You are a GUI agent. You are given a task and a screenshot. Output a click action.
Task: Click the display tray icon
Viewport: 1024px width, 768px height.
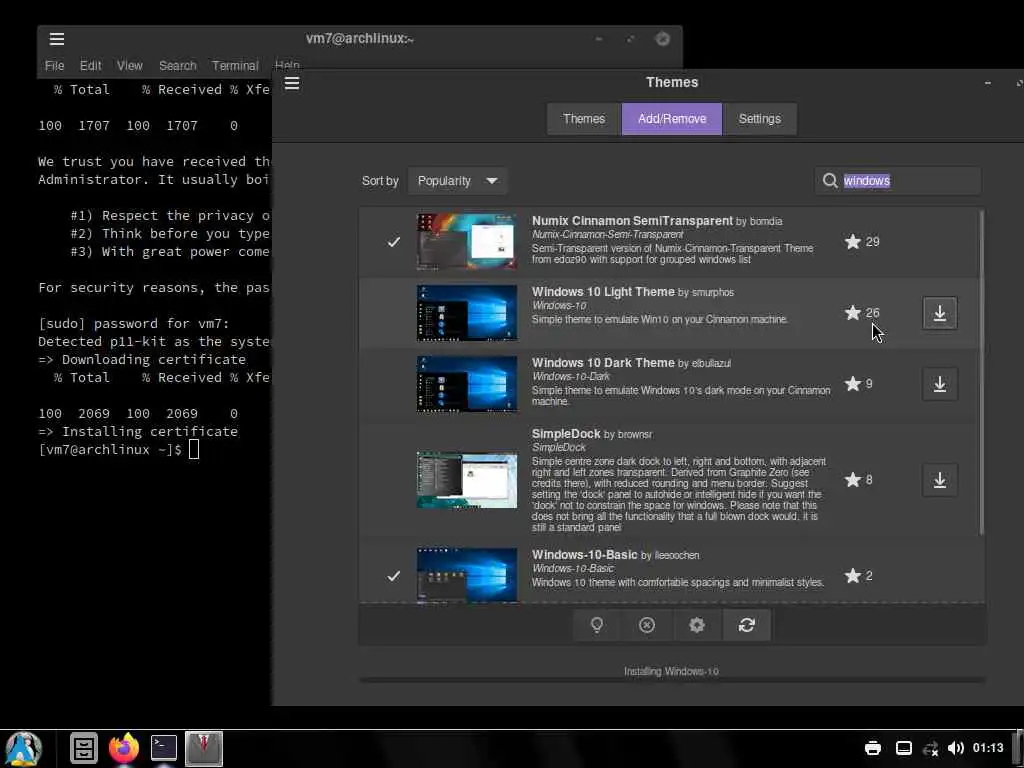[904, 748]
